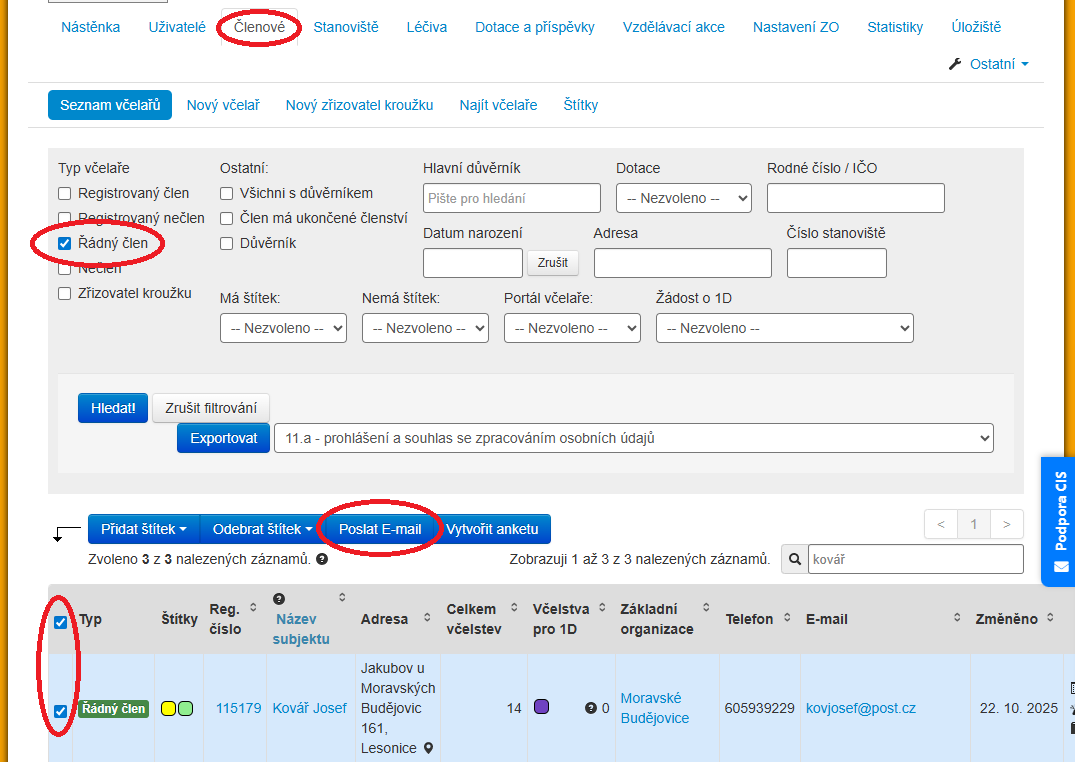1075x762 pixels.
Task: Open the Stanoviště tab
Action: tap(346, 27)
